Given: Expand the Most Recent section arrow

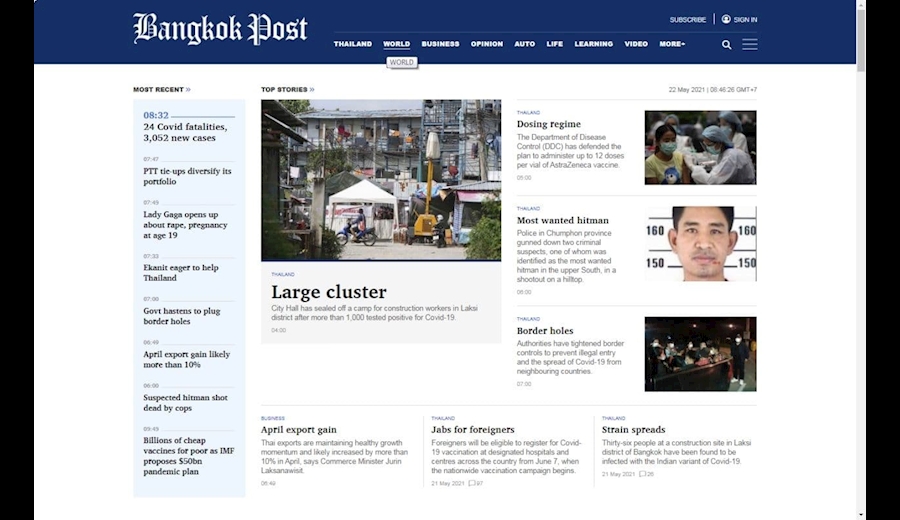Looking at the screenshot, I should pyautogui.click(x=188, y=90).
